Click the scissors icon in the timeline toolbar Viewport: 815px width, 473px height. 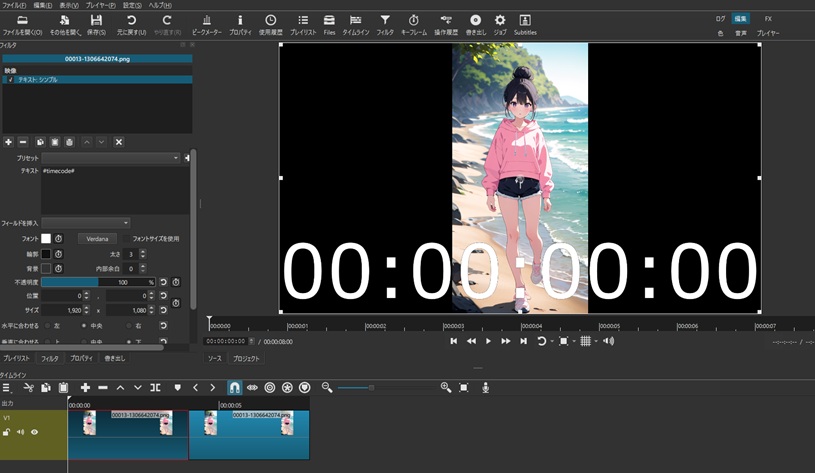click(29, 387)
